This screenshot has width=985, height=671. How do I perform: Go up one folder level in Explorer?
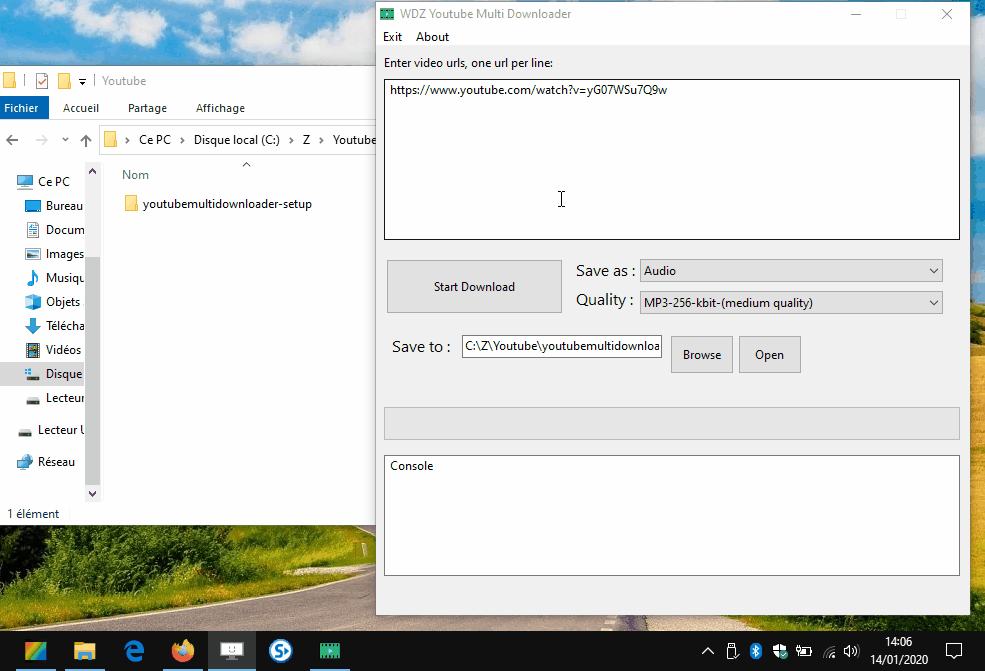86,140
